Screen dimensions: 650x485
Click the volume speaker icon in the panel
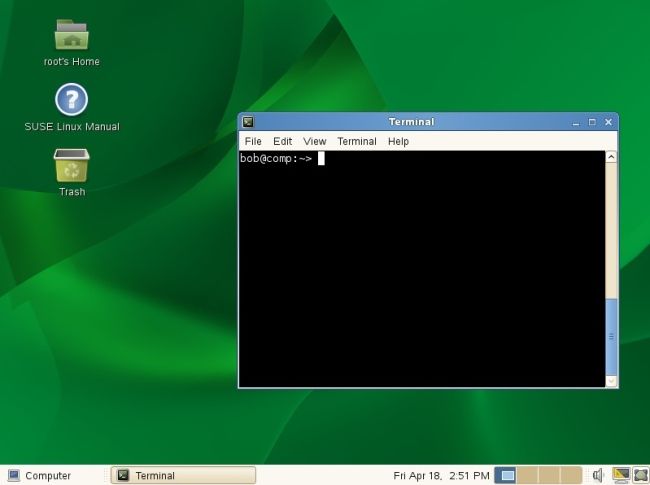tap(598, 475)
